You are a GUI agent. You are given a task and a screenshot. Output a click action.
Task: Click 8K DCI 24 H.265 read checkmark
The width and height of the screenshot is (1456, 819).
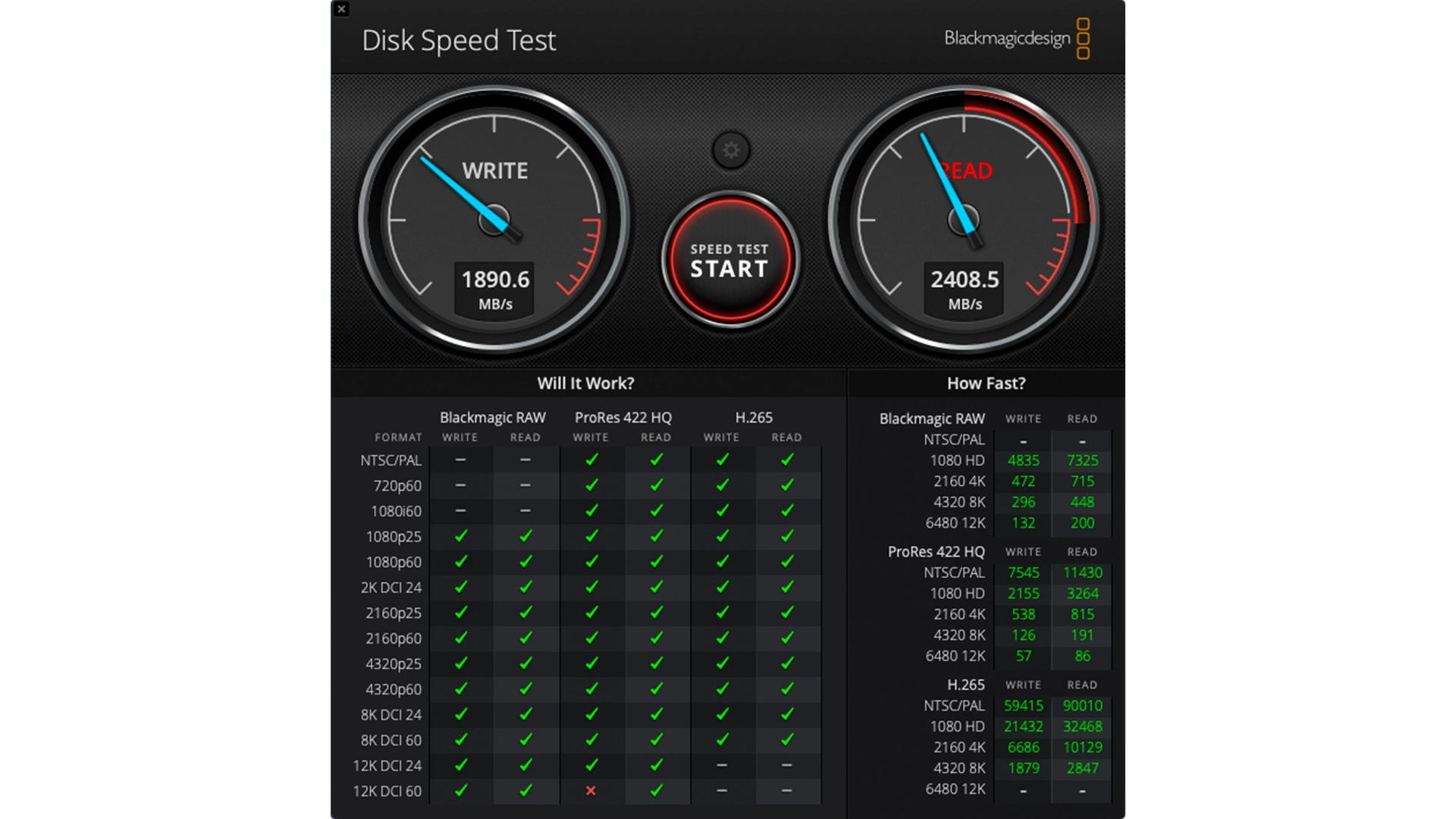click(787, 714)
